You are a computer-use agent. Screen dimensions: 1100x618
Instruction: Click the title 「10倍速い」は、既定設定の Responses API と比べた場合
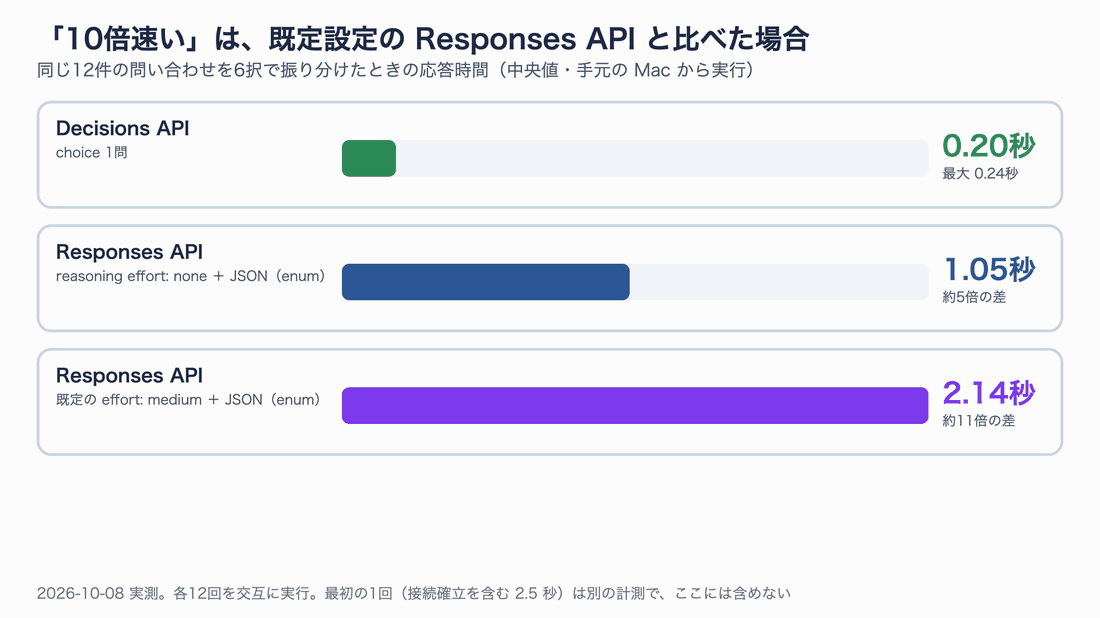[x=427, y=39]
